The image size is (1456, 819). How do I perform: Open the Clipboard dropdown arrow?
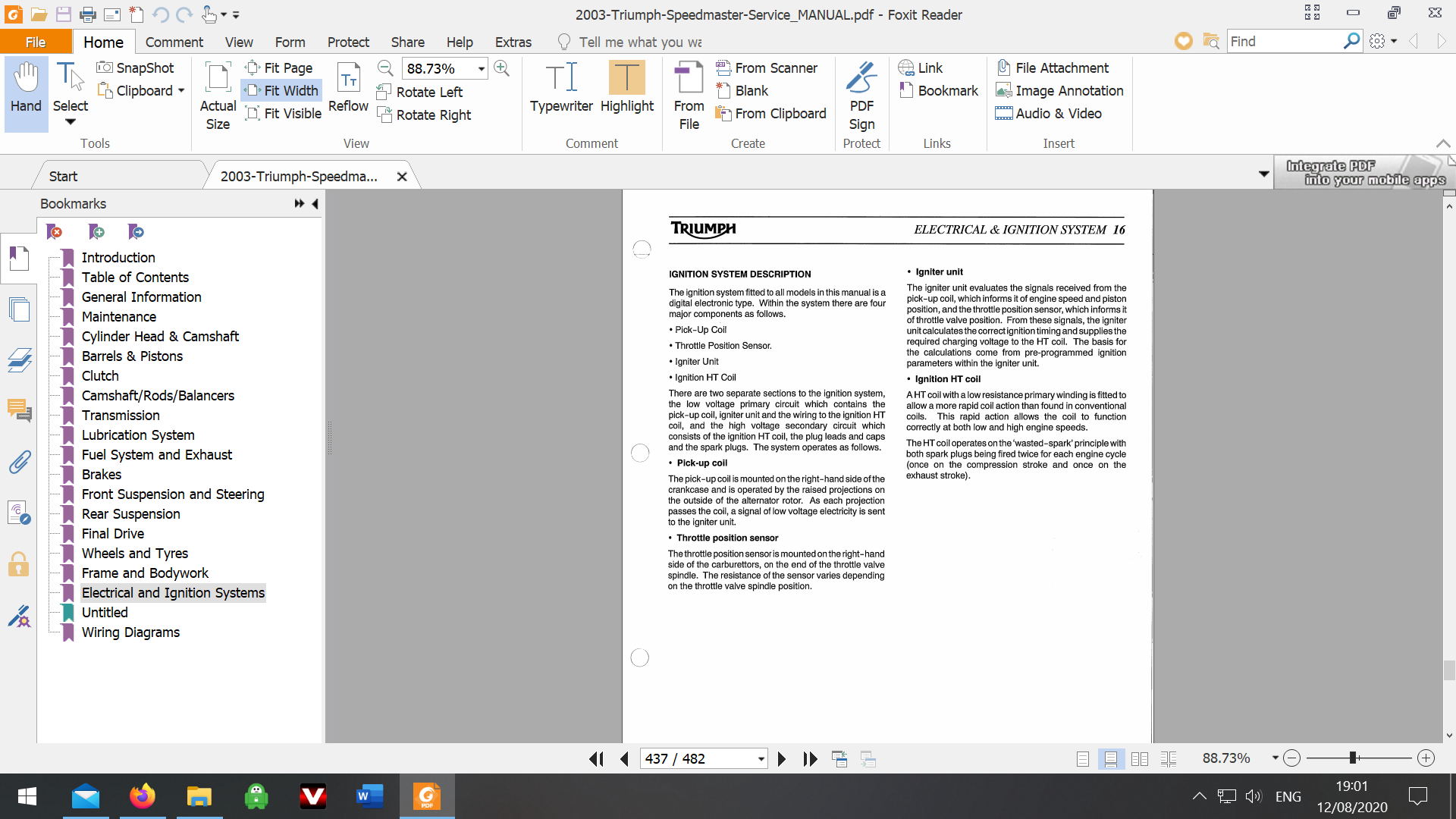coord(181,90)
